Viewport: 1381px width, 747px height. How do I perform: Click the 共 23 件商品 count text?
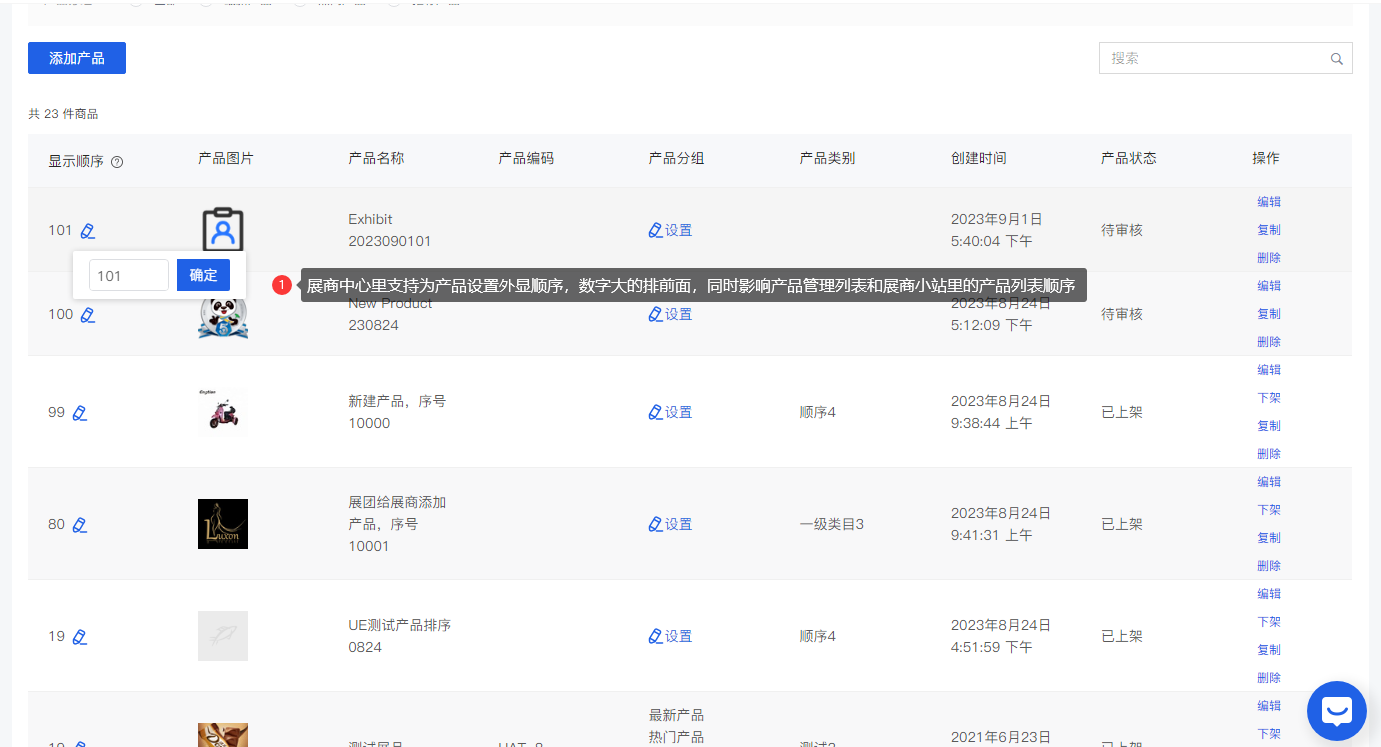(63, 114)
